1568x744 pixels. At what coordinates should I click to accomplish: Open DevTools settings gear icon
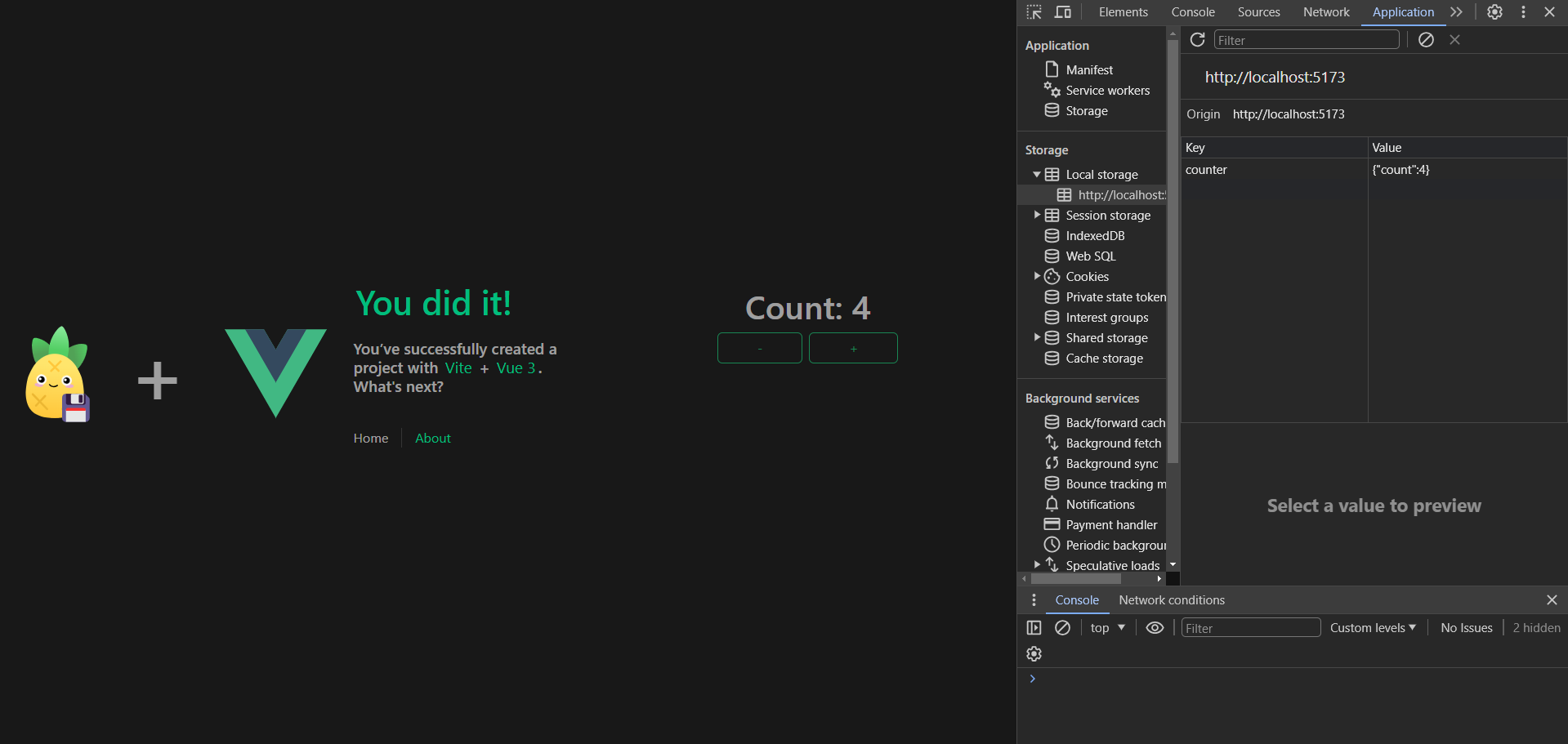(1494, 12)
